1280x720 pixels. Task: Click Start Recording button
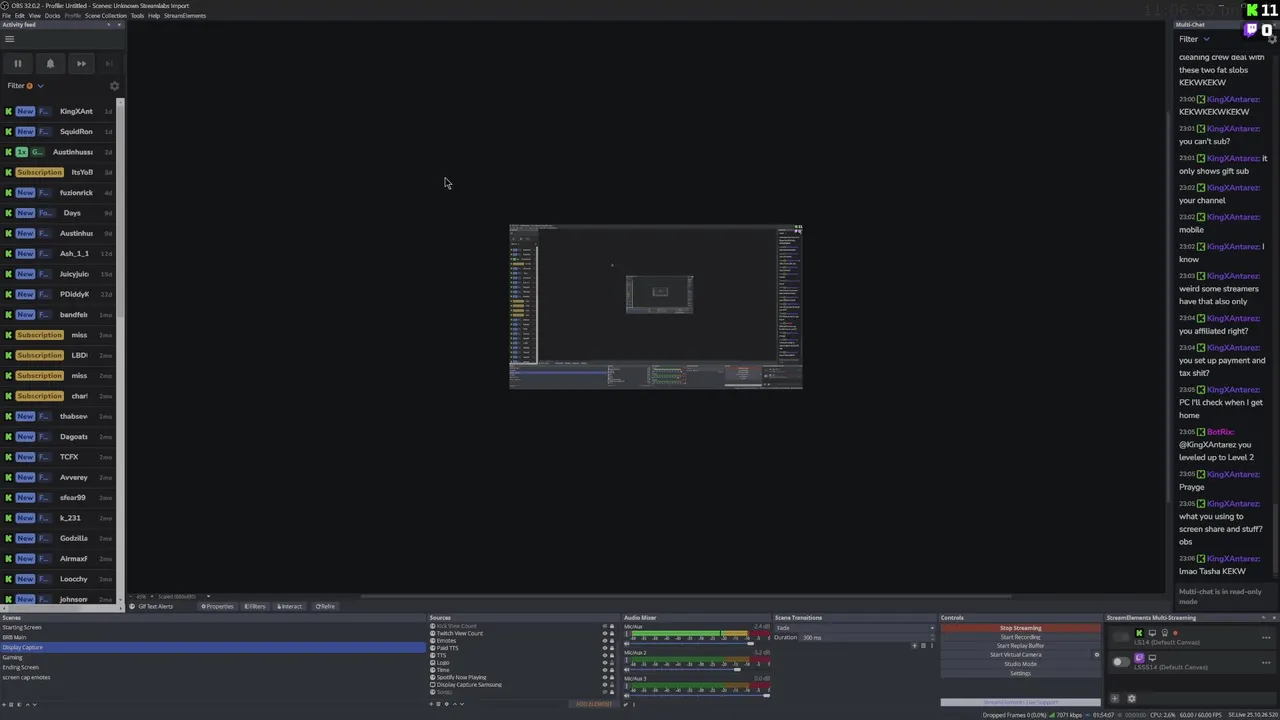[1020, 637]
